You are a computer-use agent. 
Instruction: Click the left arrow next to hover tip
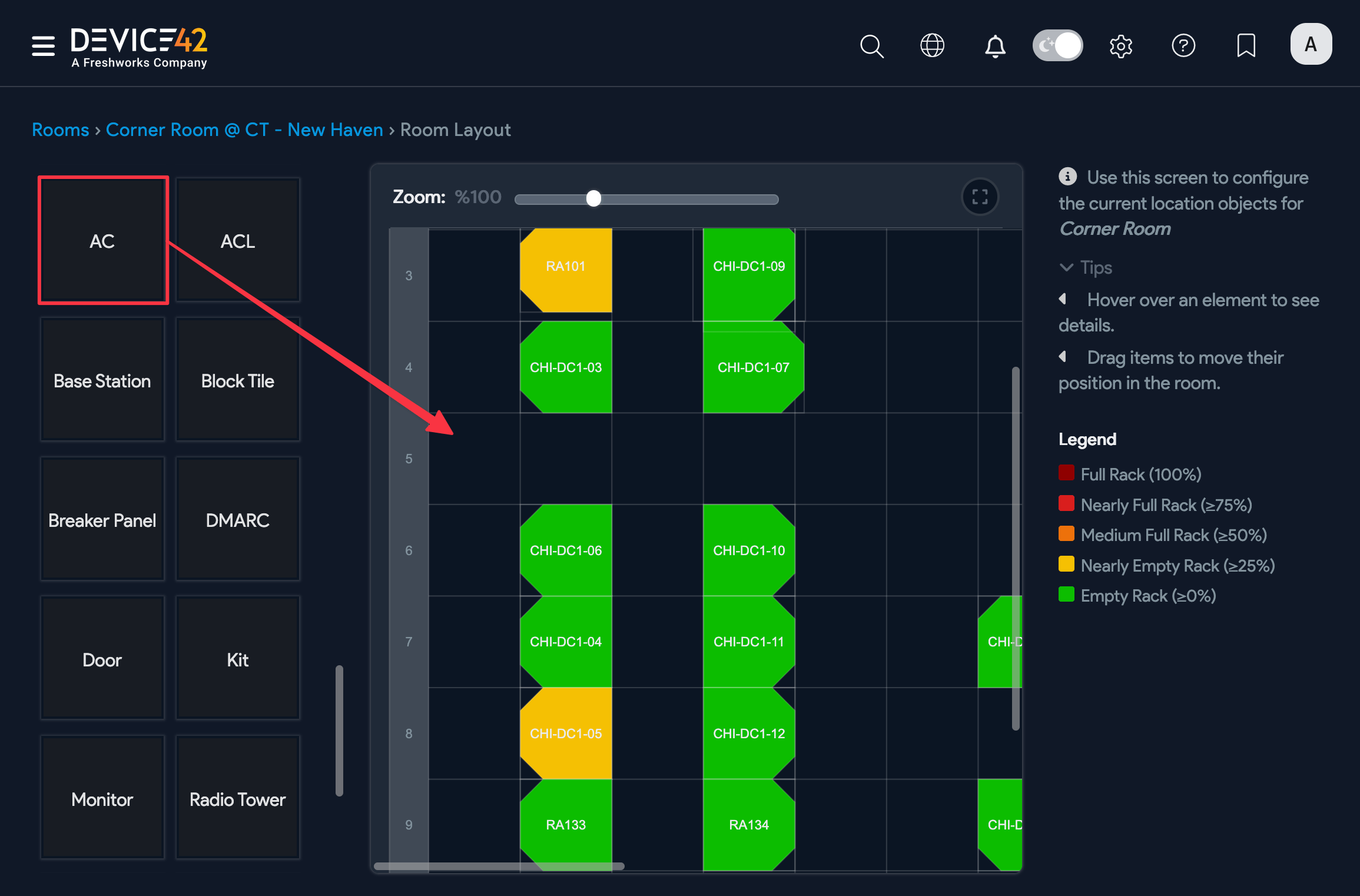click(1063, 299)
